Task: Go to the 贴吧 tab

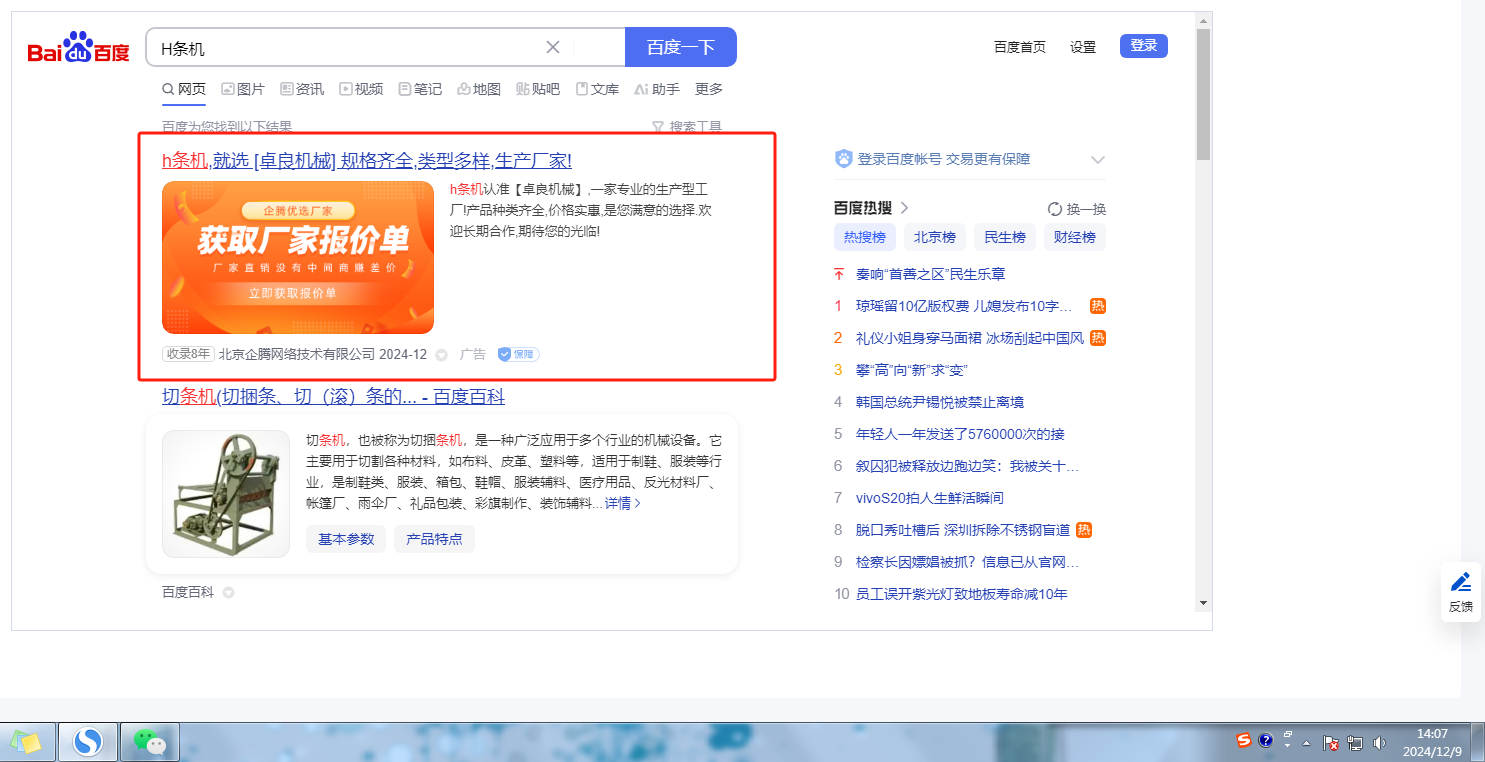Action: point(538,89)
